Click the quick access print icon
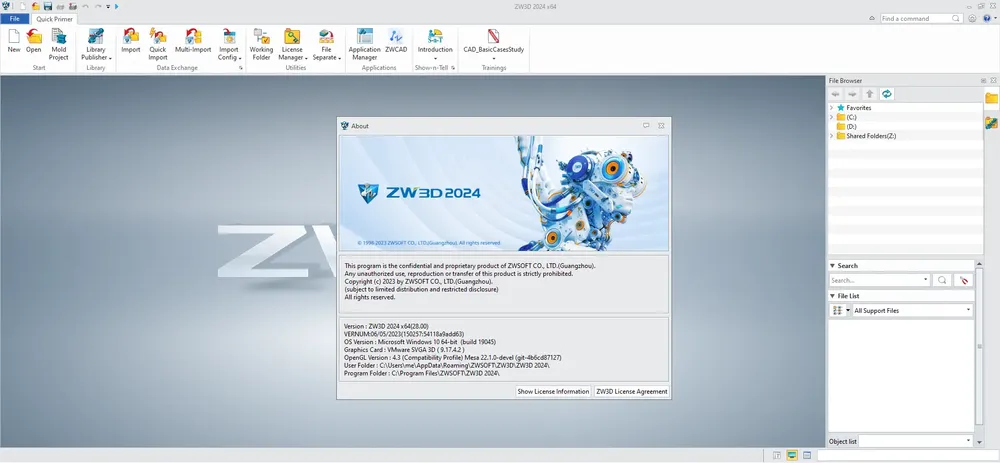The image size is (1000, 463). click(61, 6)
